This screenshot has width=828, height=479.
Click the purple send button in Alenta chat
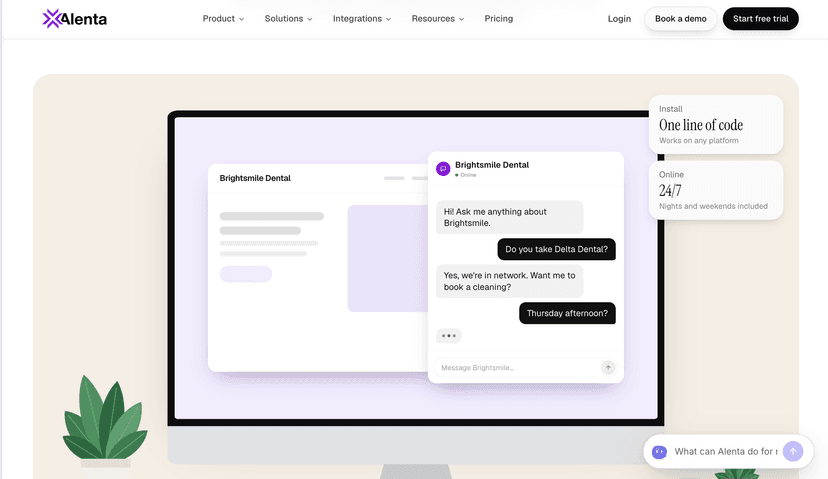pos(793,452)
